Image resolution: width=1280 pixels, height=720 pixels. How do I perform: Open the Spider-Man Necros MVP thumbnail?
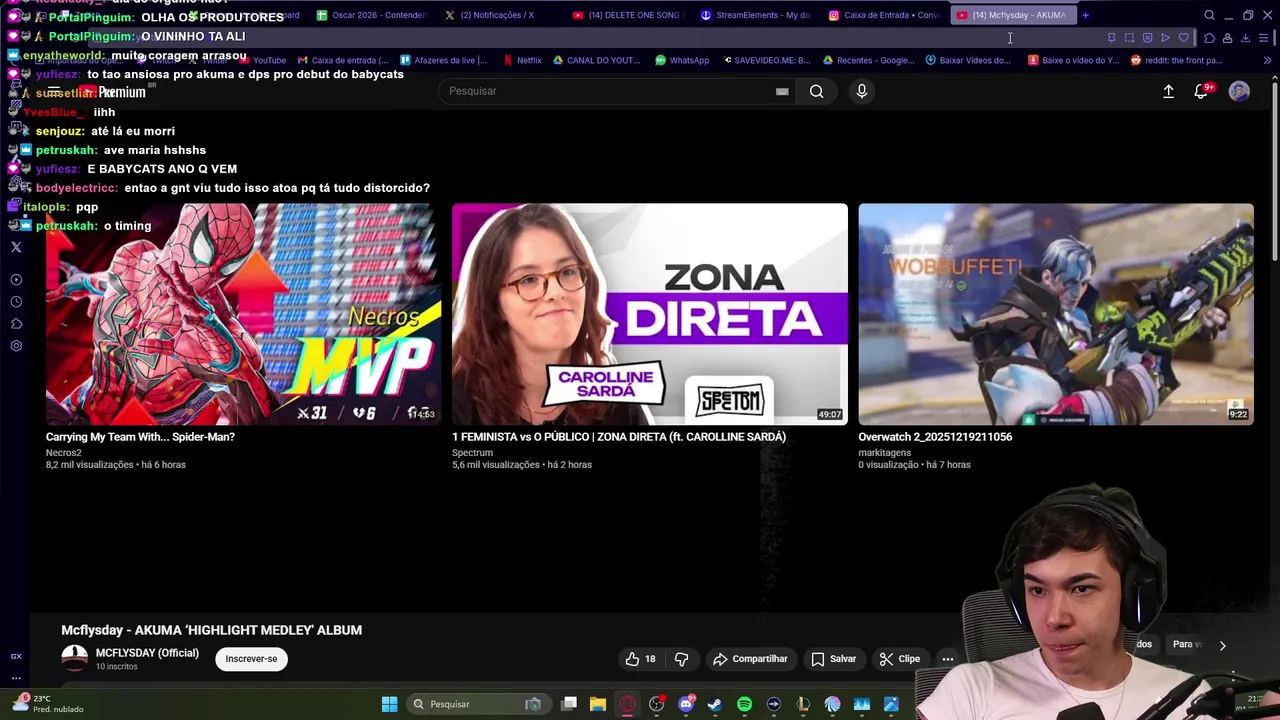tap(243, 314)
